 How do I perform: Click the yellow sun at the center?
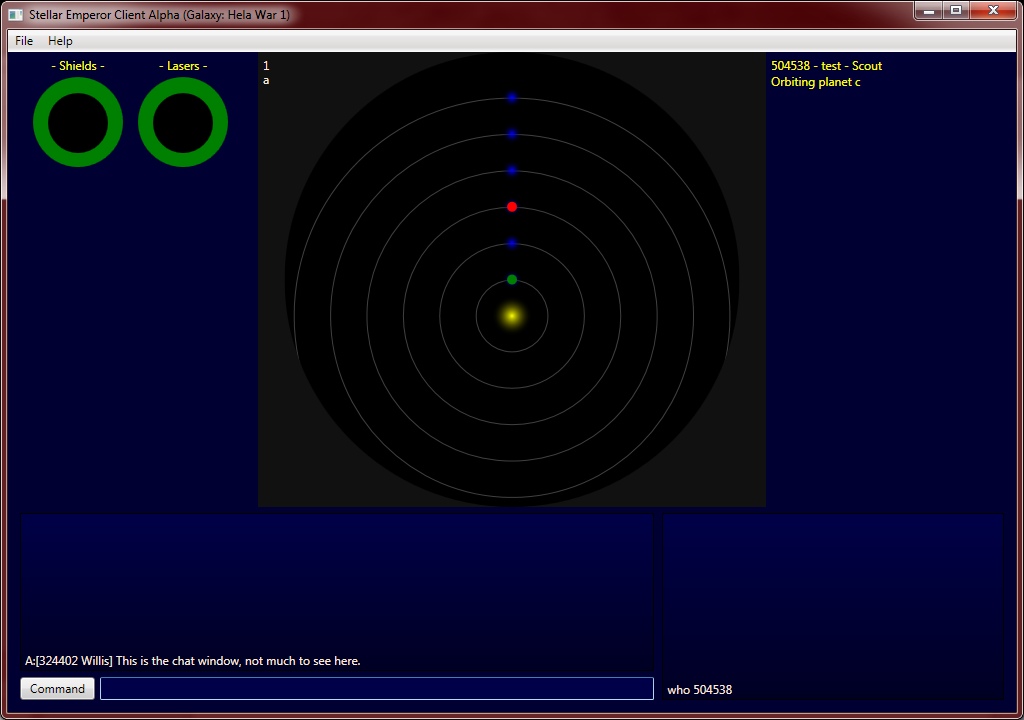coord(512,316)
